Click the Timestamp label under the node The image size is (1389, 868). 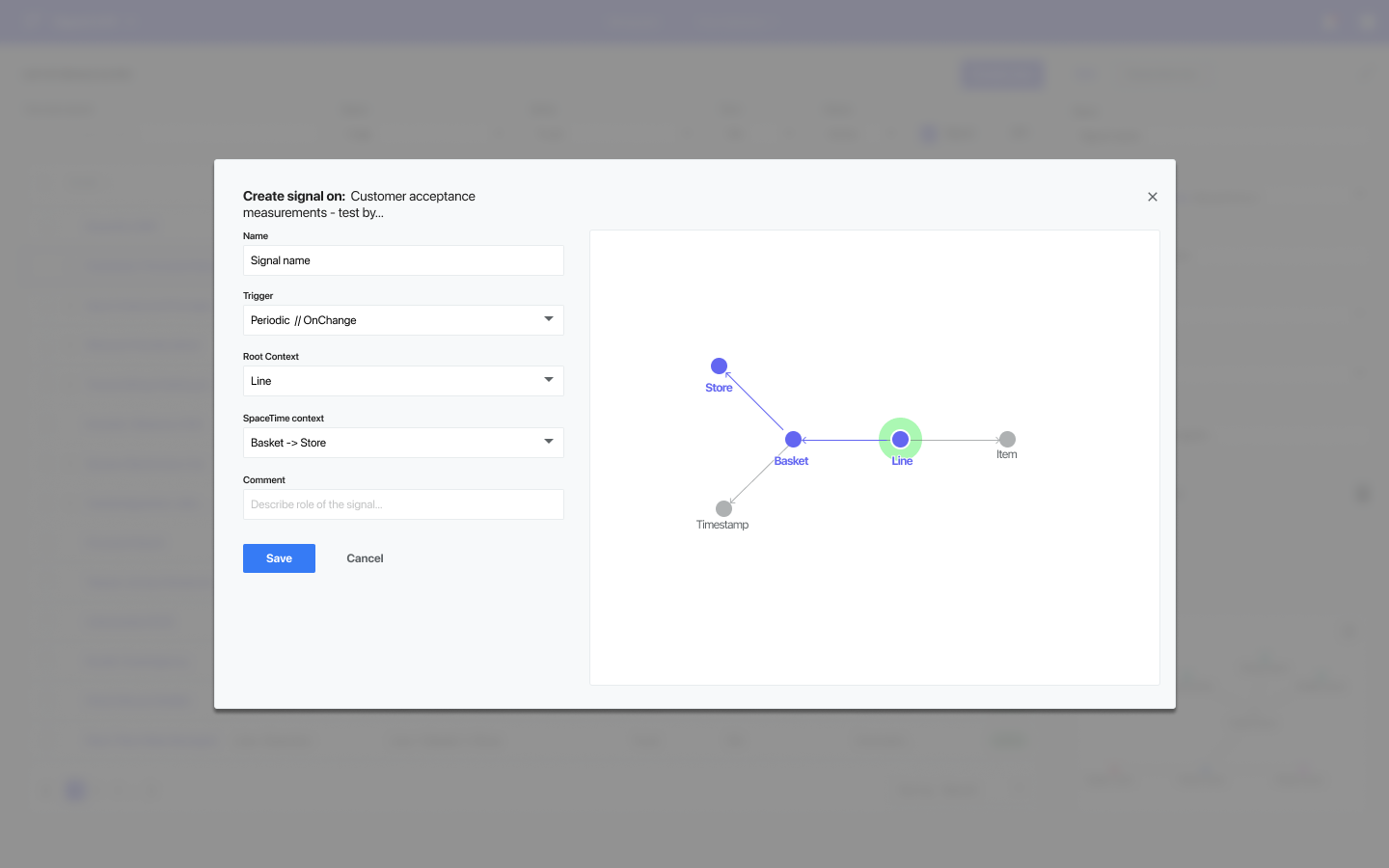722,525
